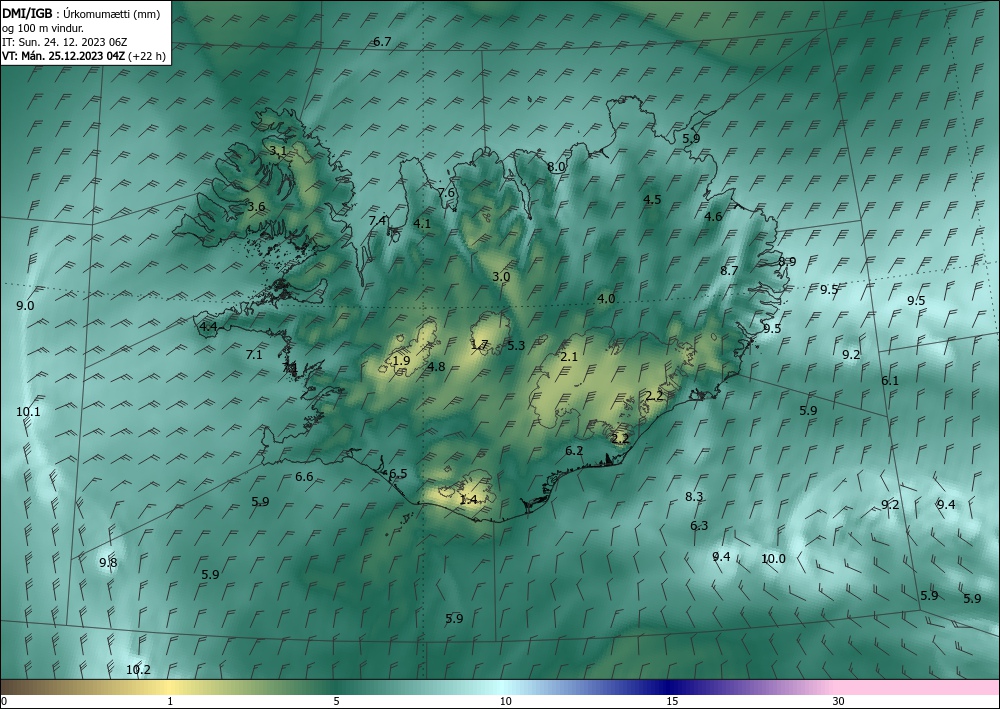Screen dimensions: 1000x709
Task: Click the 8.7 value in the east
Action: [x=729, y=270]
